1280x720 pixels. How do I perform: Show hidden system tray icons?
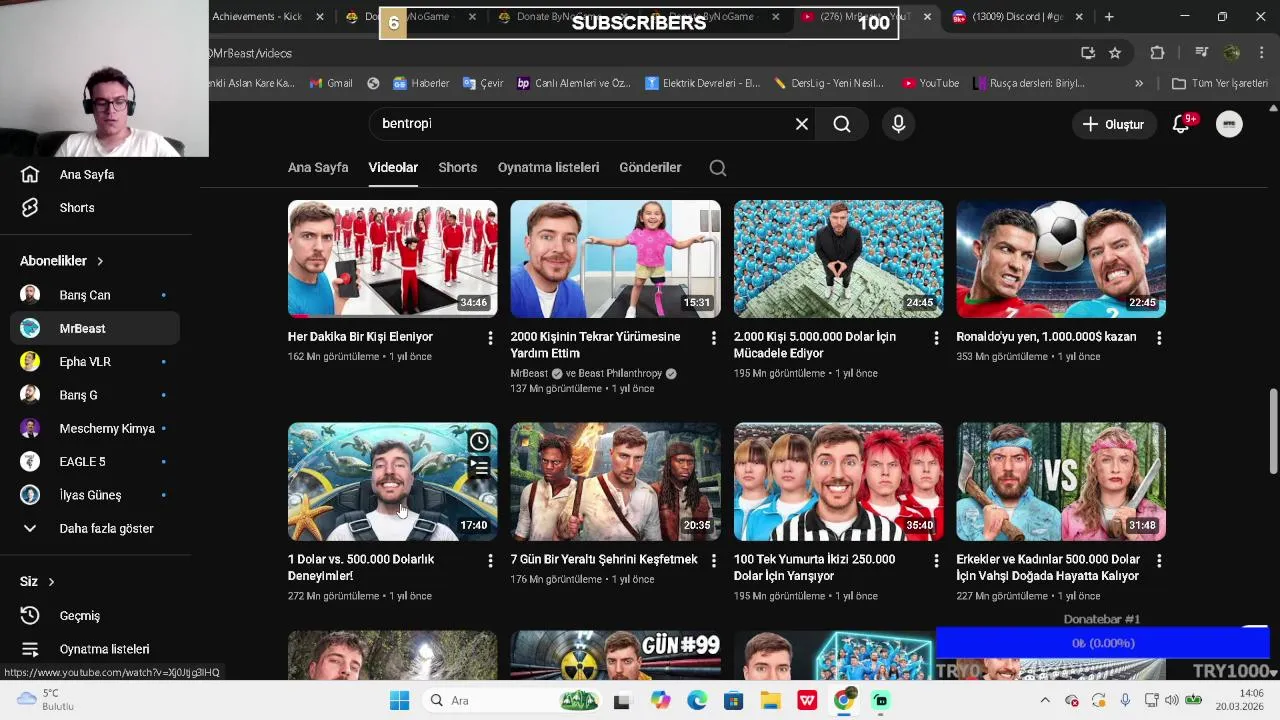[x=1045, y=700]
